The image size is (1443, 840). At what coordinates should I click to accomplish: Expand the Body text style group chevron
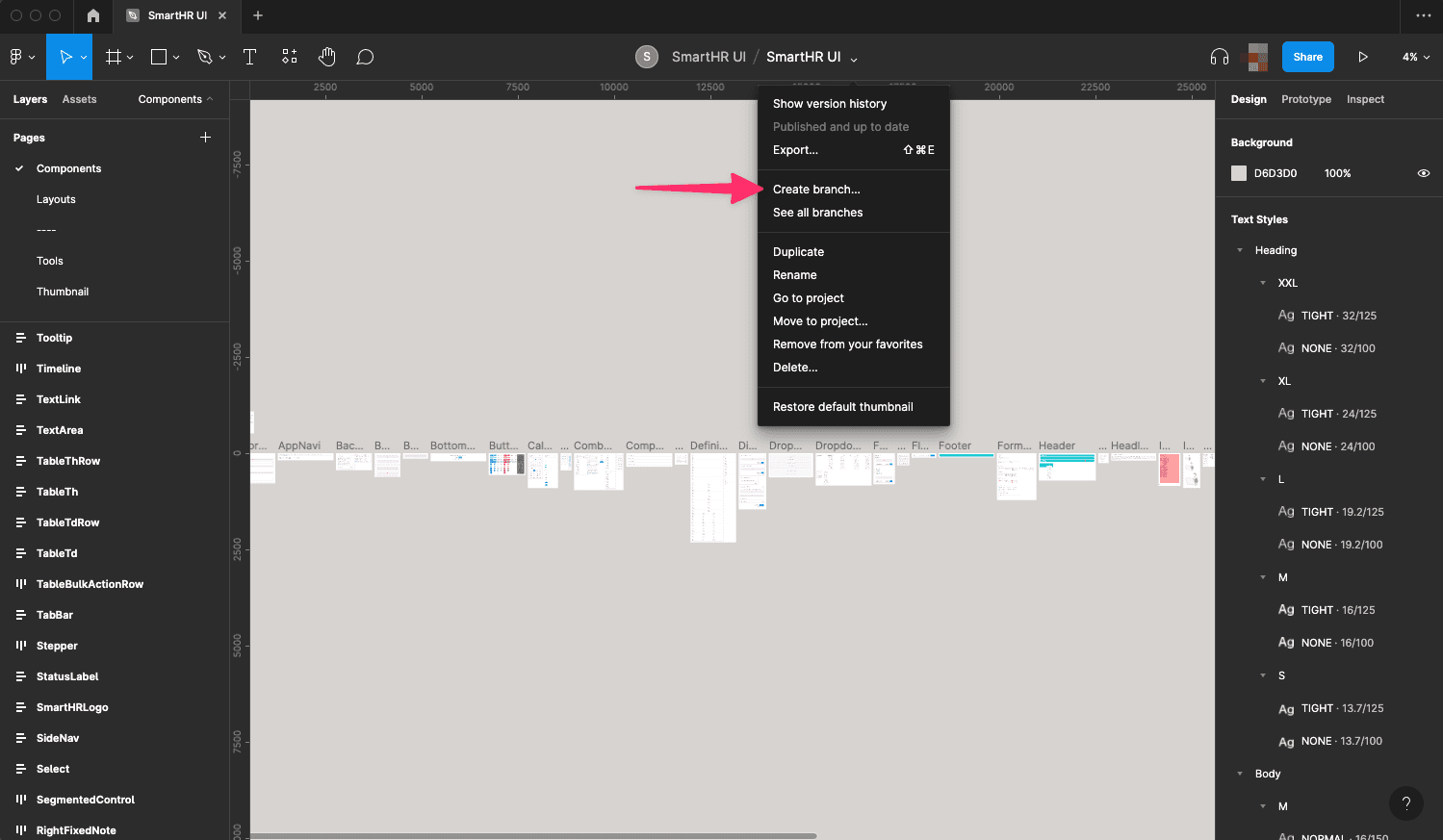[1240, 773]
